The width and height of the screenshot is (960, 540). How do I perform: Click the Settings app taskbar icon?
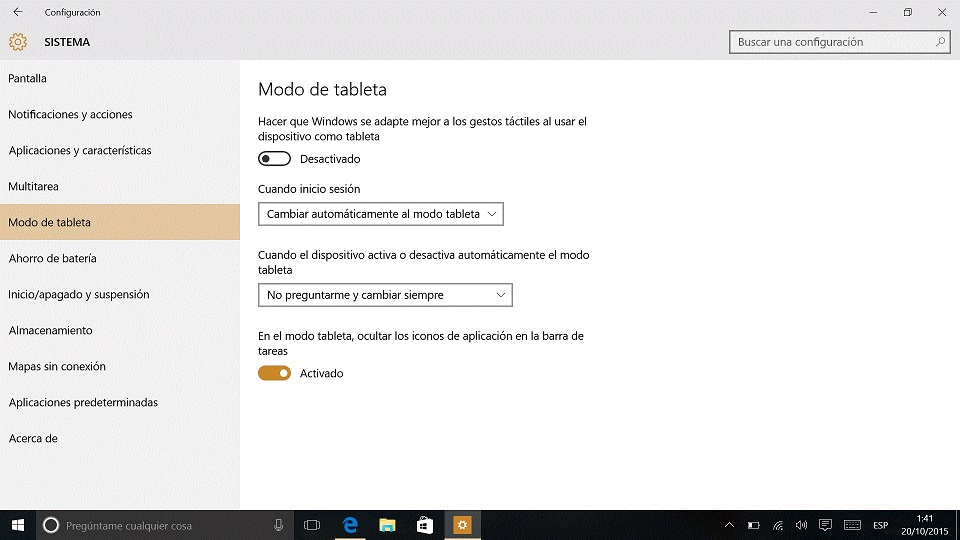coord(462,525)
